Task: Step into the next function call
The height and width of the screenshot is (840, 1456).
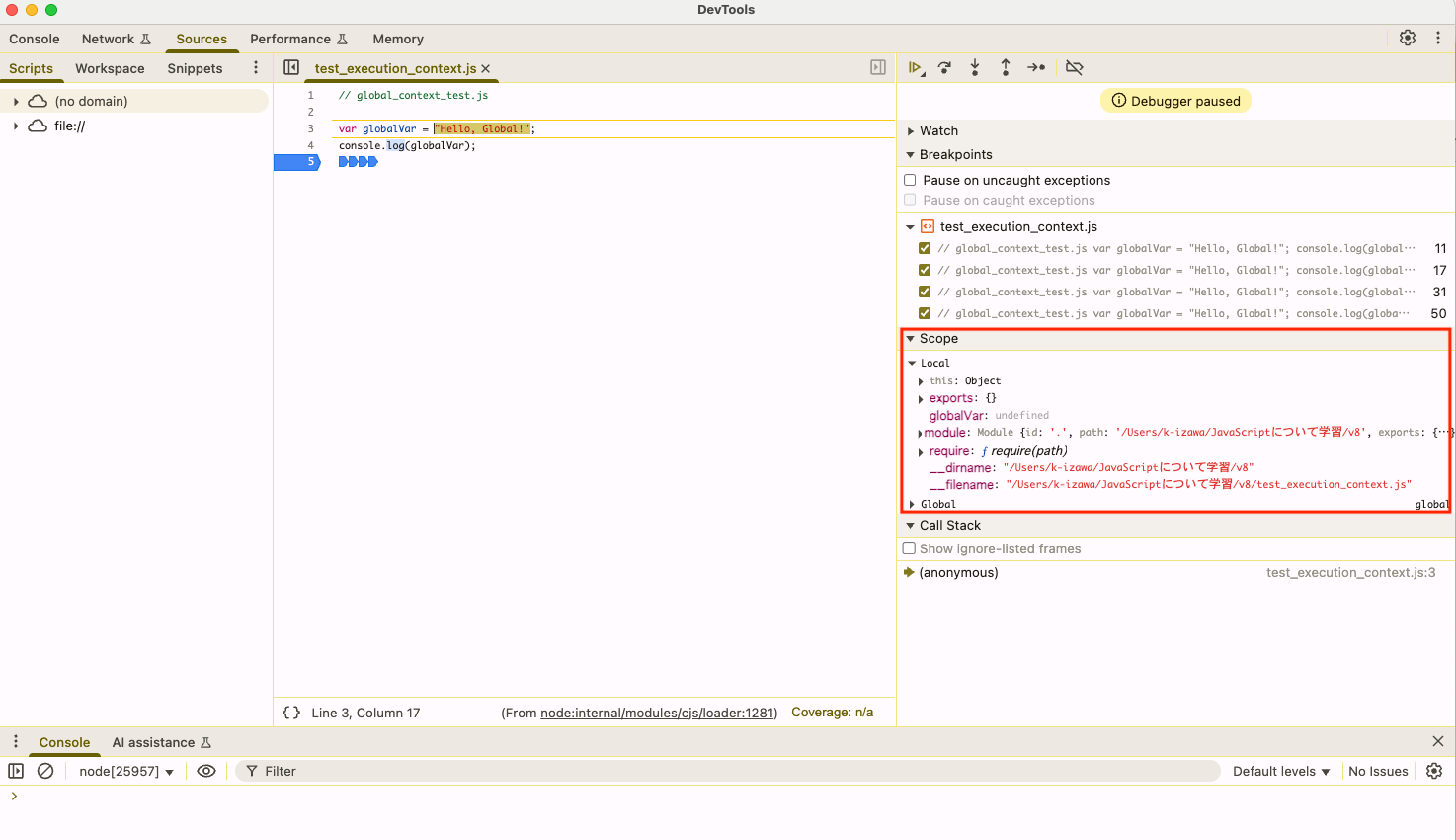Action: click(975, 67)
